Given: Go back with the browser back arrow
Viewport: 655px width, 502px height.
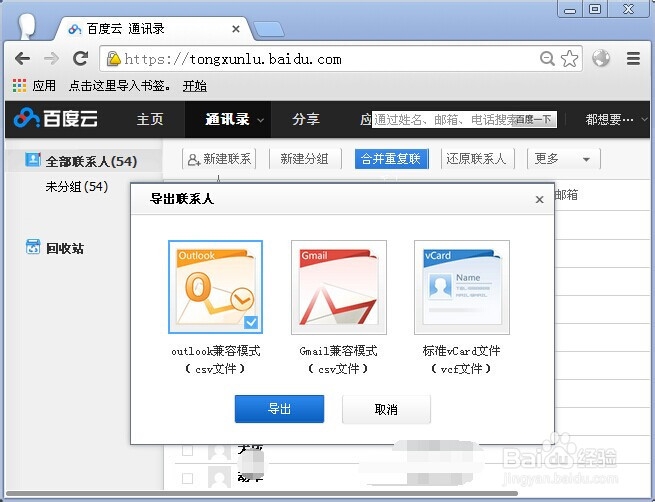Looking at the screenshot, I should pyautogui.click(x=23, y=58).
